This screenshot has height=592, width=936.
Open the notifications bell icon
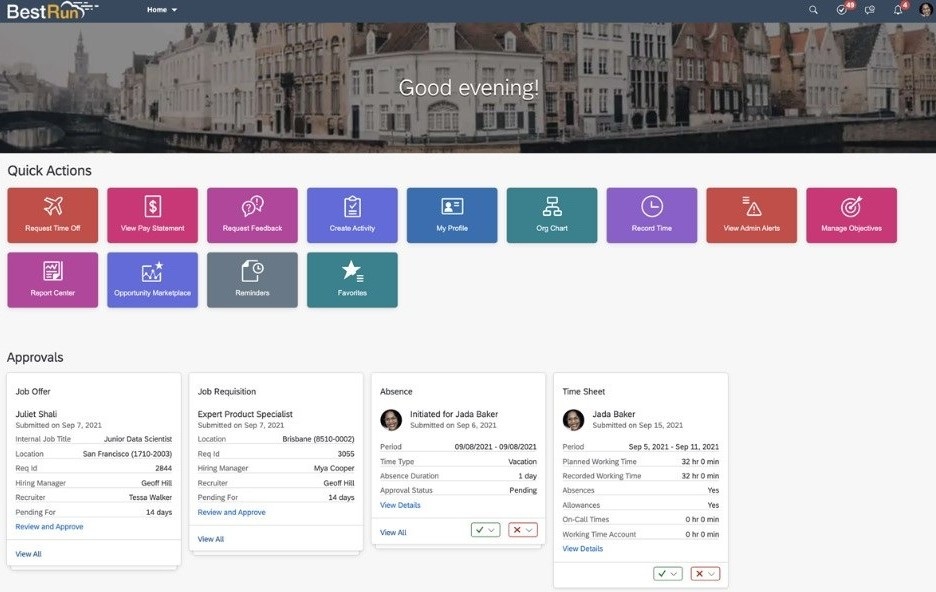898,10
